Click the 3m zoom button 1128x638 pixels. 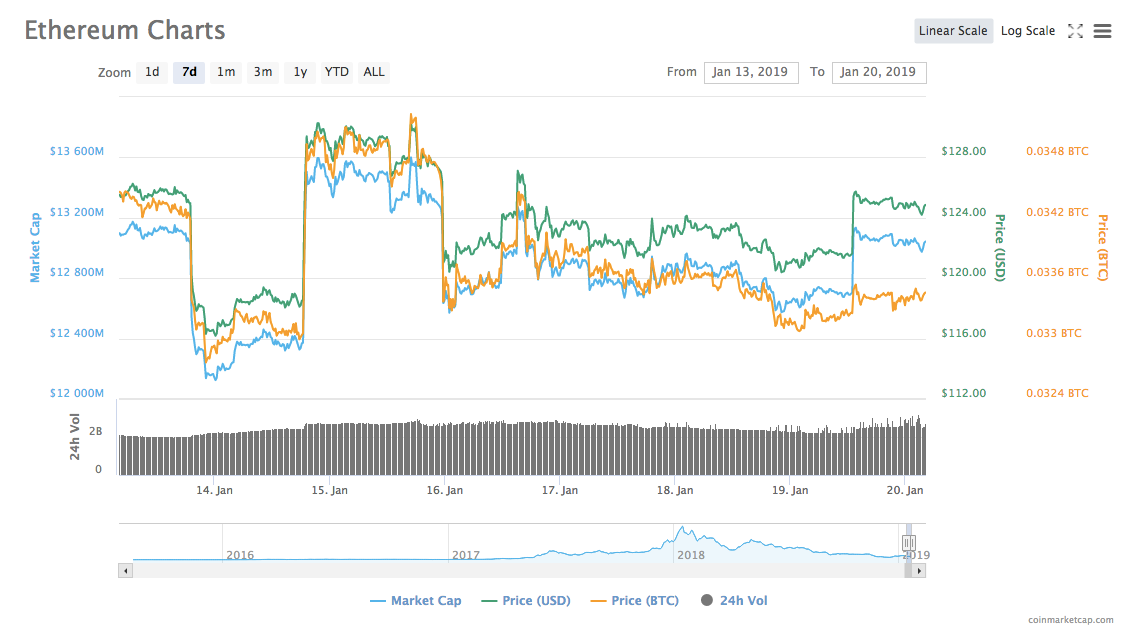pyautogui.click(x=263, y=72)
